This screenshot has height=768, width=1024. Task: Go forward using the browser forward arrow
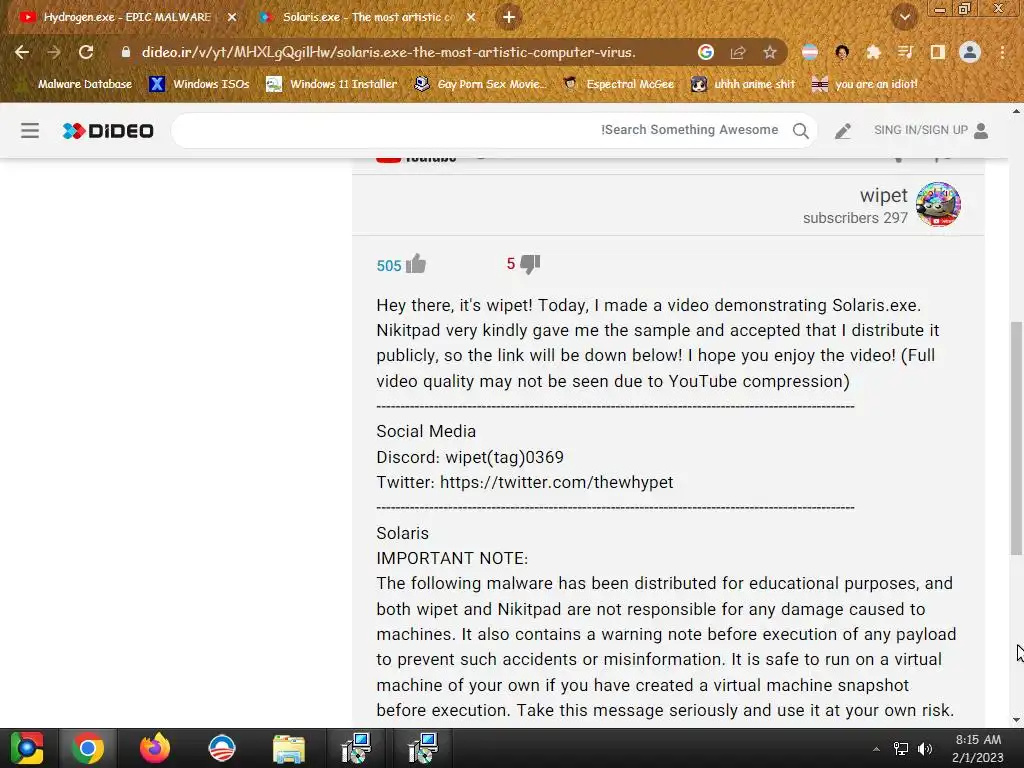tap(54, 52)
